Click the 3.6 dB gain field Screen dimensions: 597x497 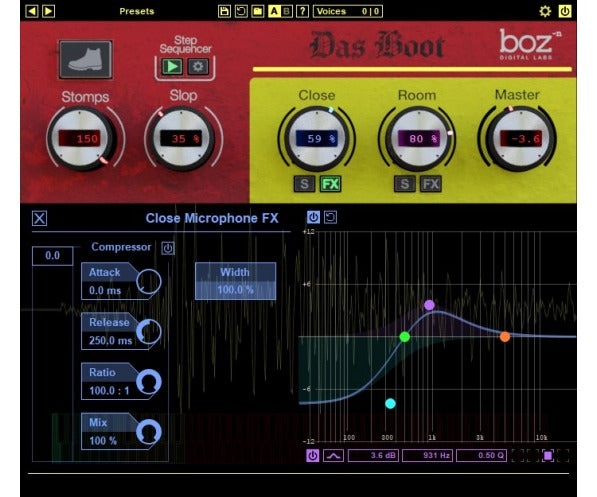tap(373, 455)
